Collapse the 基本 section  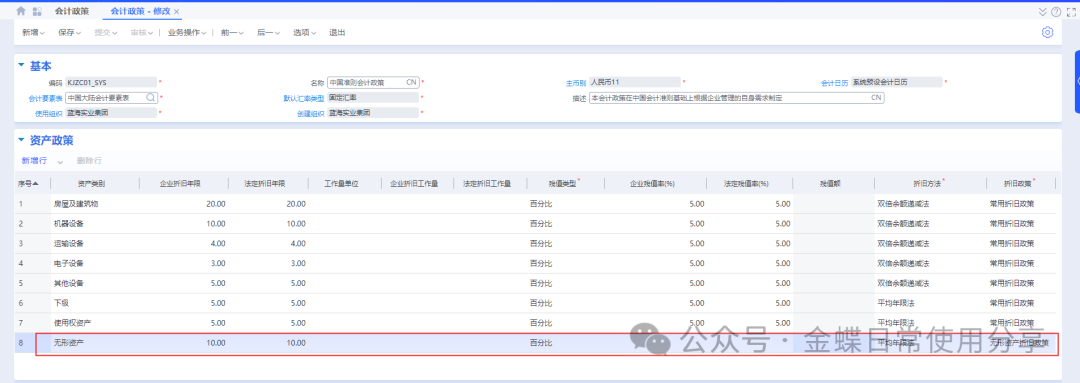click(21, 65)
